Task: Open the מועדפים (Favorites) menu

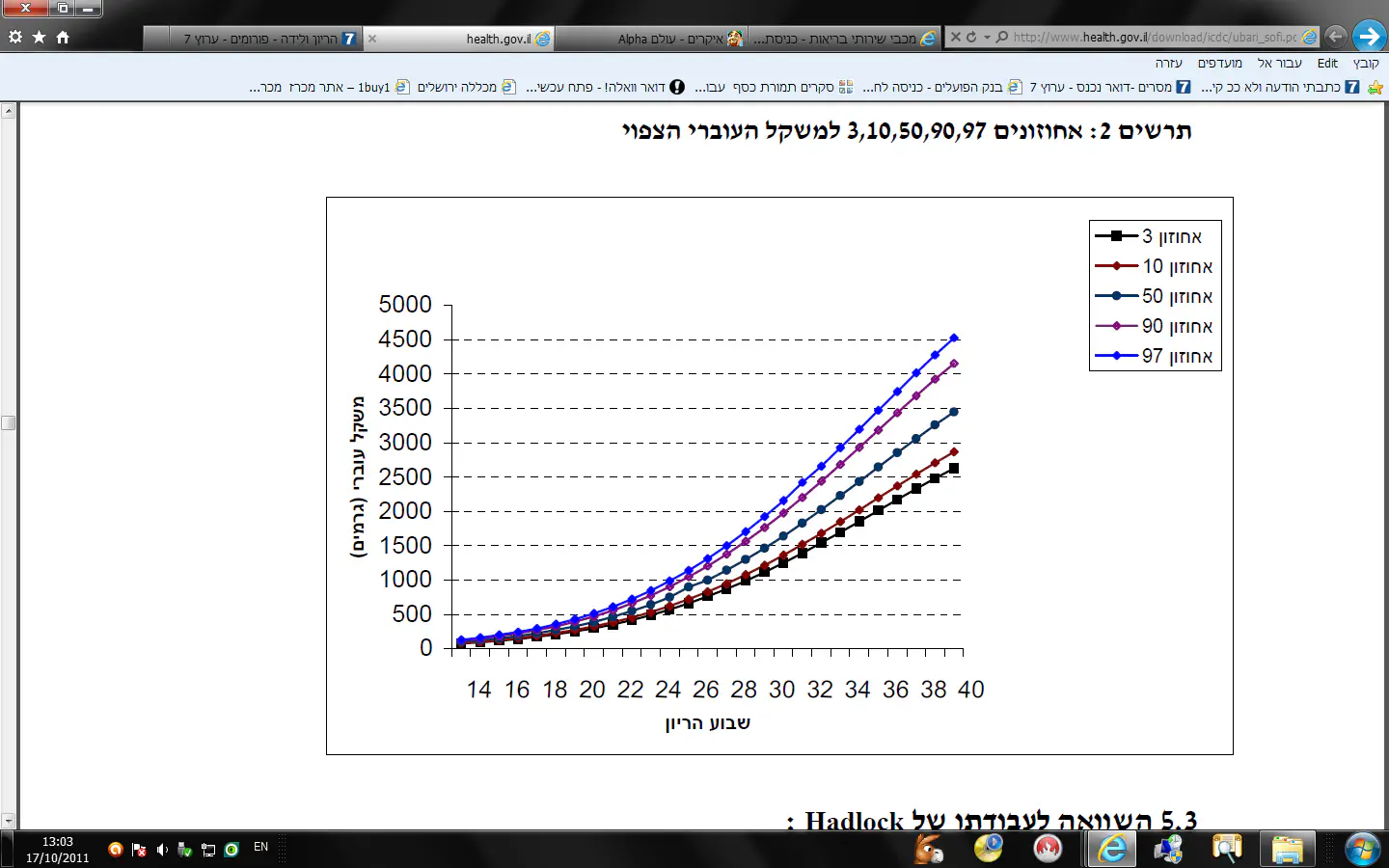Action: [1219, 63]
